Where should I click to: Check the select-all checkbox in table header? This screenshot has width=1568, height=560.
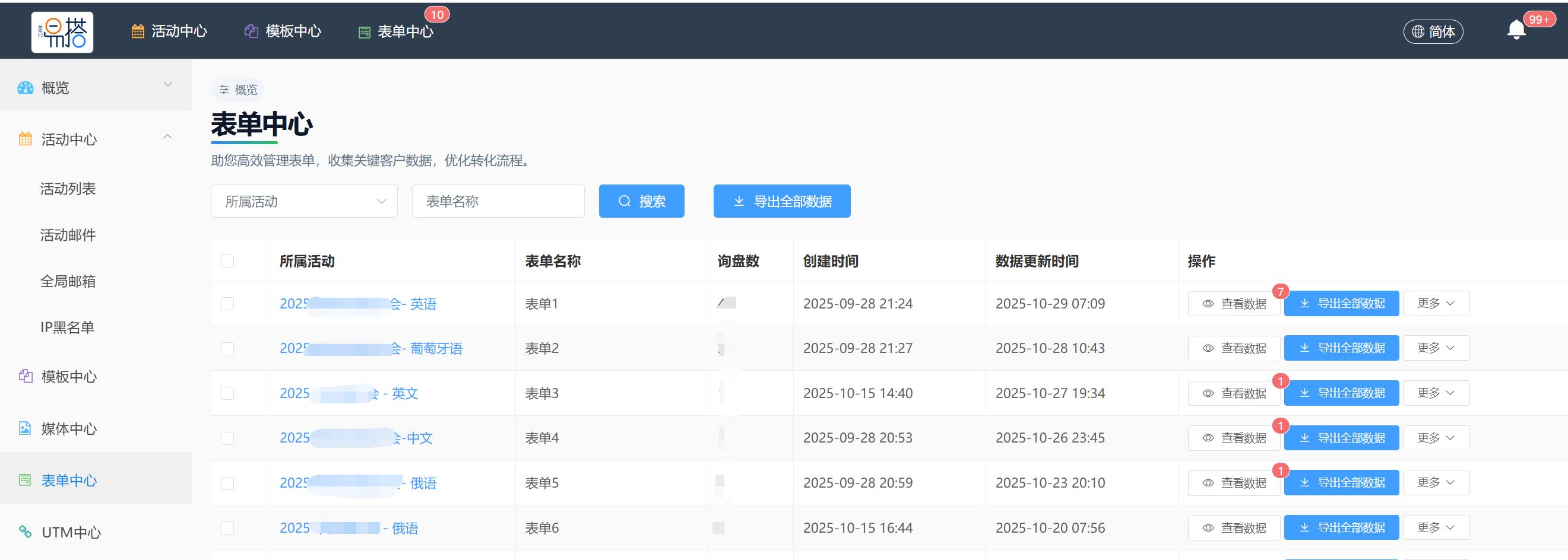(227, 260)
